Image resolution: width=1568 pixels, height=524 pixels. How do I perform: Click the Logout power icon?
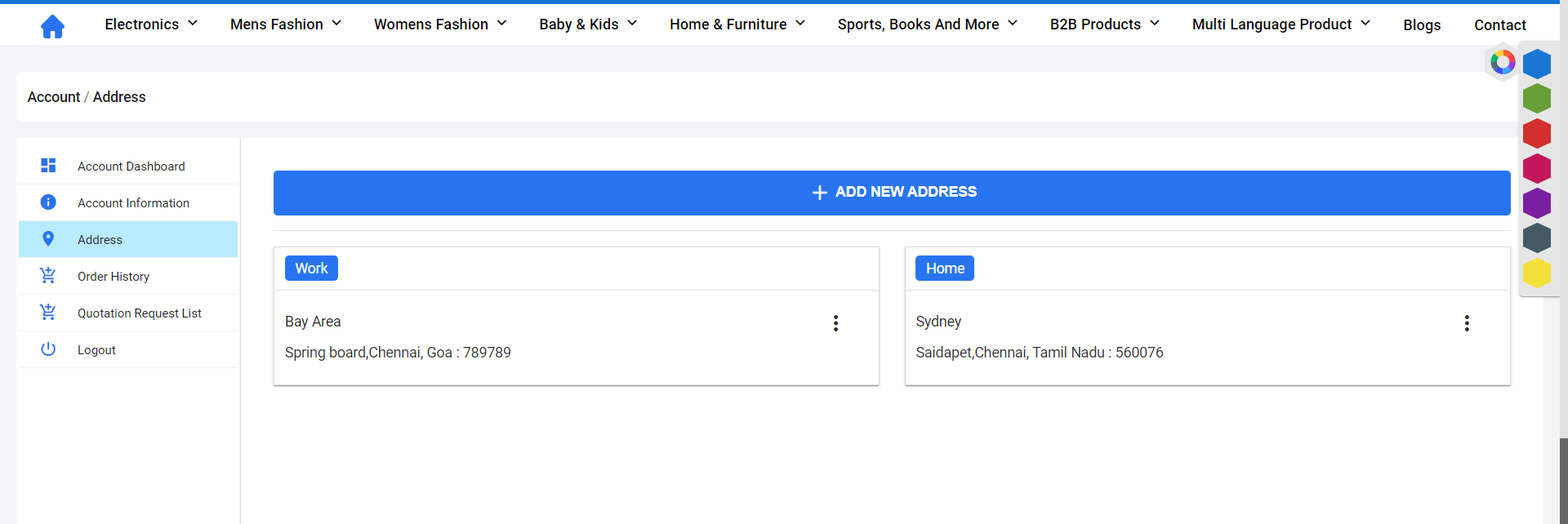click(x=48, y=349)
